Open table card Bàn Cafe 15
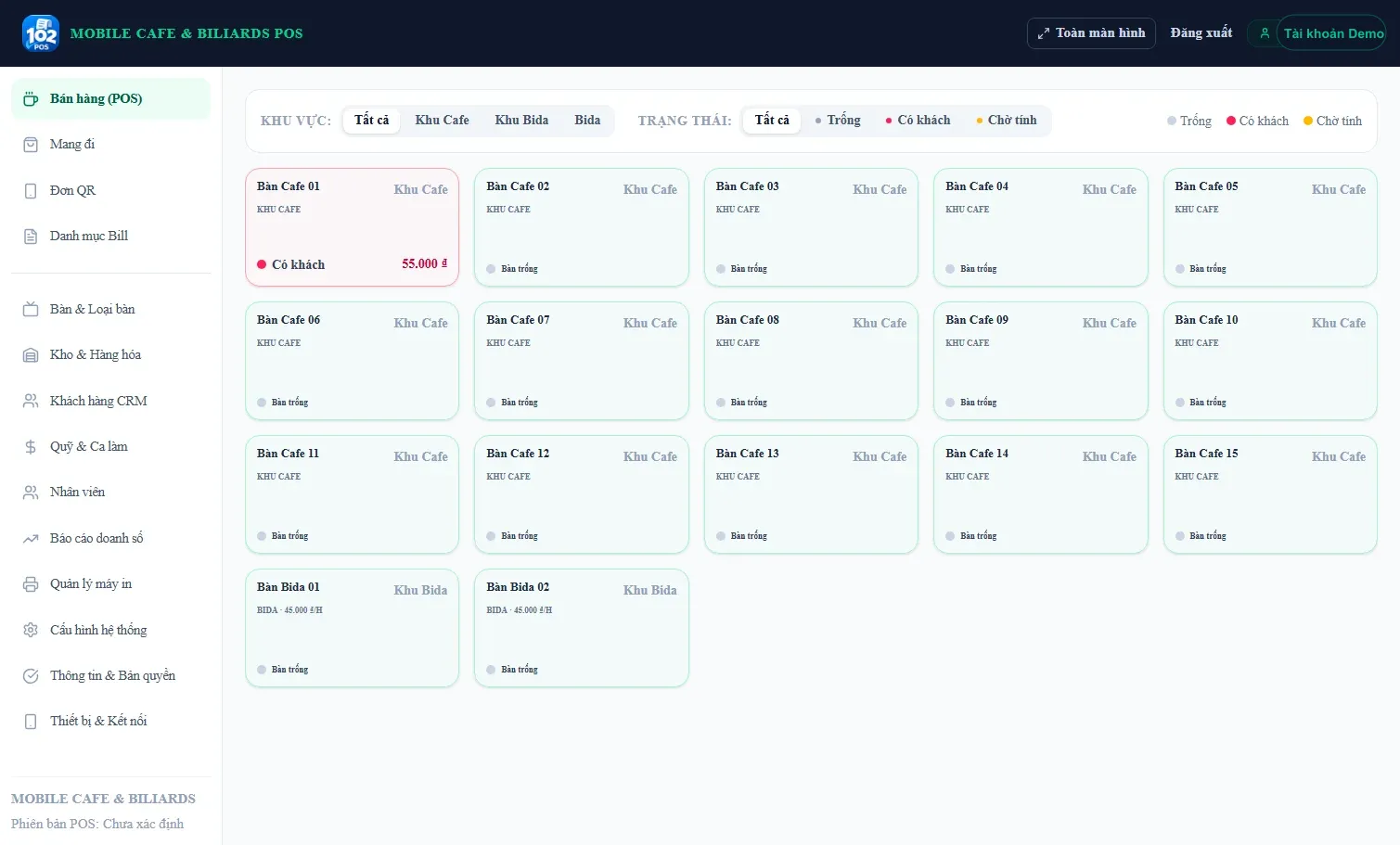The height and width of the screenshot is (845, 1400). click(x=1270, y=494)
